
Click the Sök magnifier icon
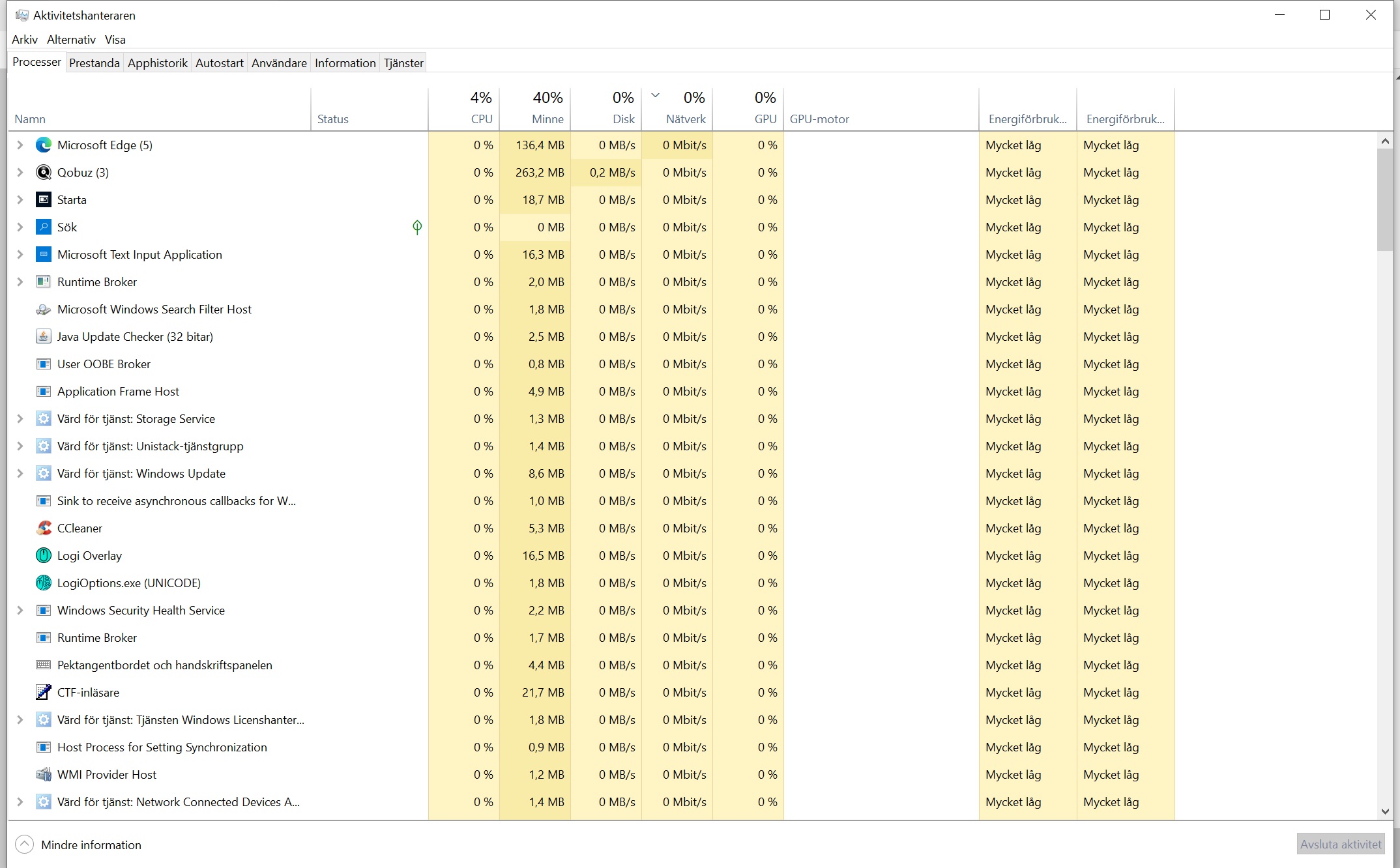pyautogui.click(x=44, y=227)
